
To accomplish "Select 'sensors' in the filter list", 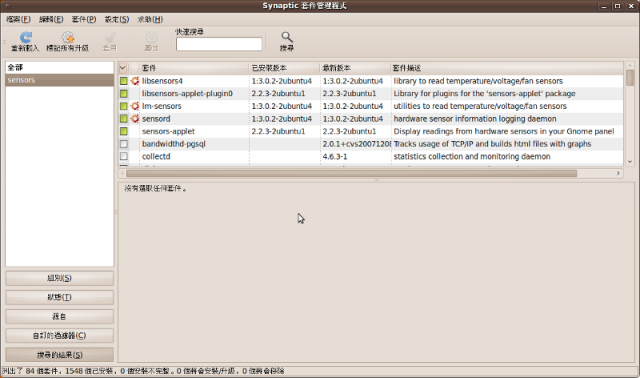I will coord(60,80).
